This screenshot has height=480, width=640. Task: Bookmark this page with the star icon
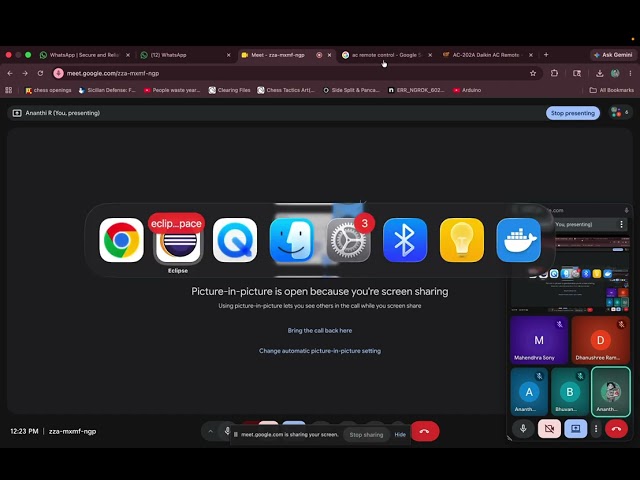point(533,73)
